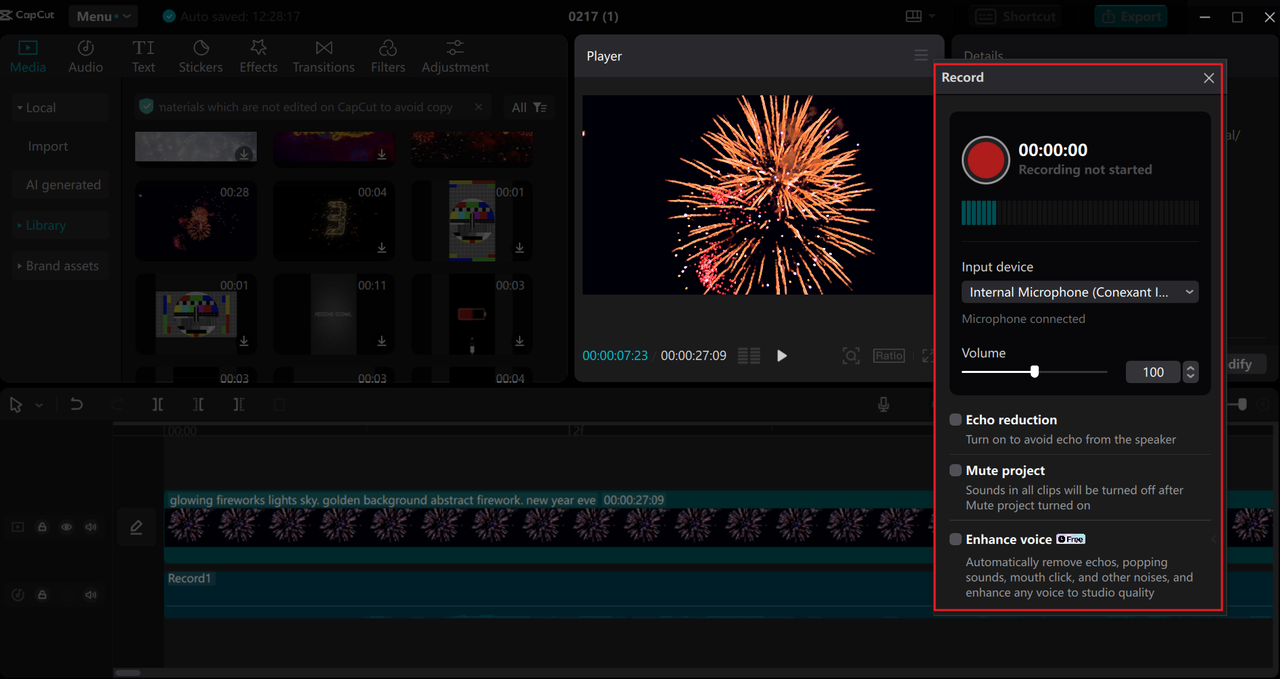This screenshot has width=1280, height=679.
Task: Open the Player panel menu icon
Action: pos(921,56)
